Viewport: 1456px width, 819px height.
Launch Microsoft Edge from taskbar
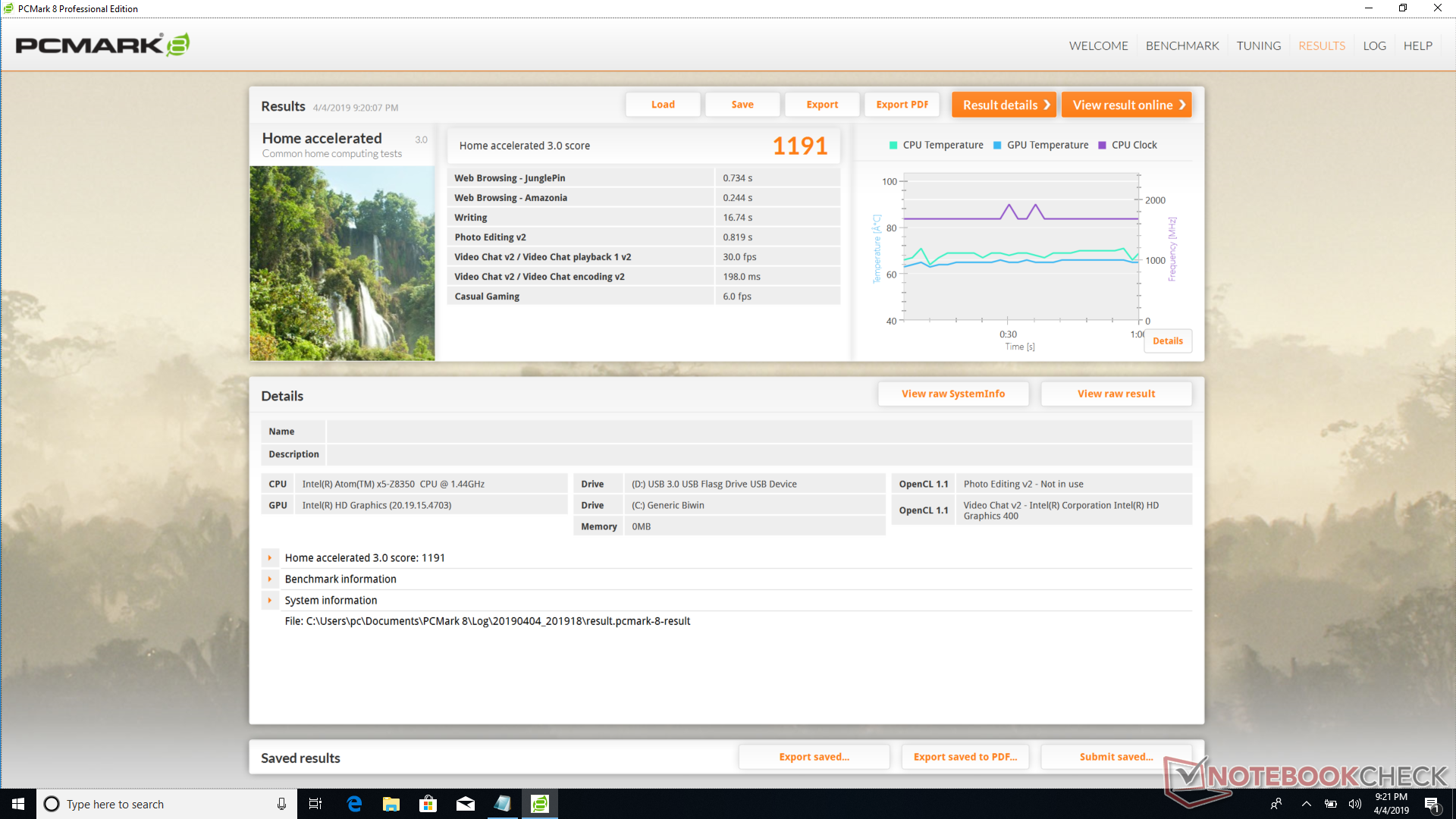point(354,804)
